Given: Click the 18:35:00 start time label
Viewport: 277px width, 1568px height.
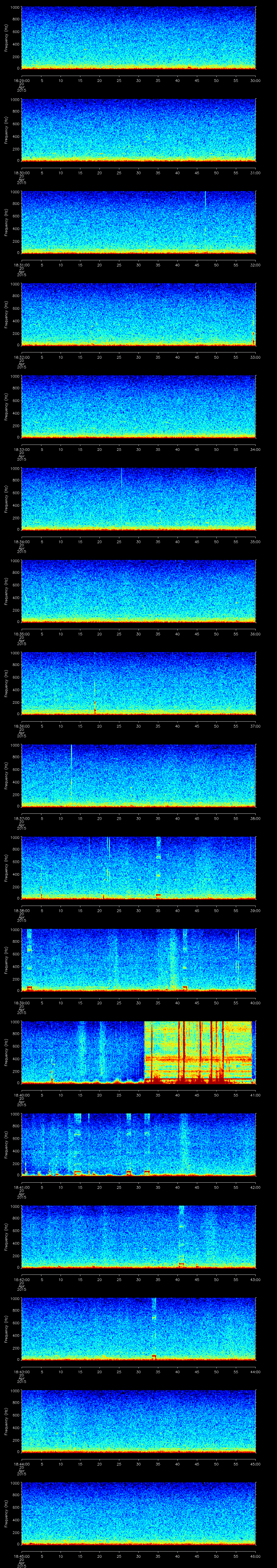Looking at the screenshot, I should 21,634.
